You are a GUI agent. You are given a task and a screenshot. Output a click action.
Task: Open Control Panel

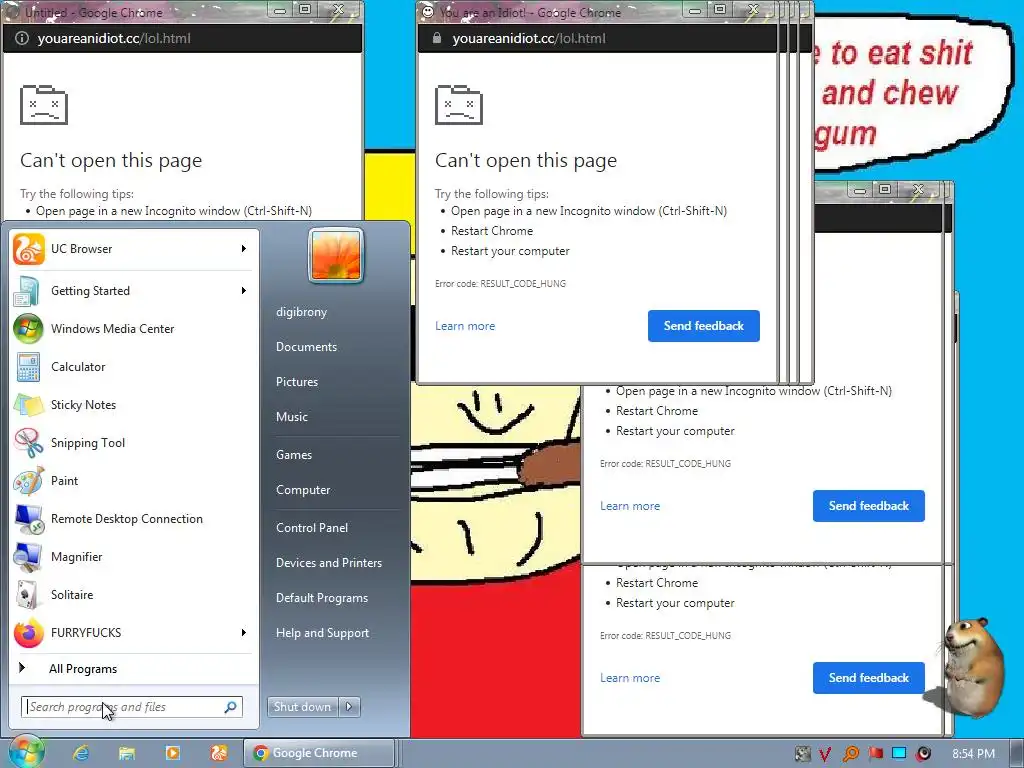pos(312,528)
